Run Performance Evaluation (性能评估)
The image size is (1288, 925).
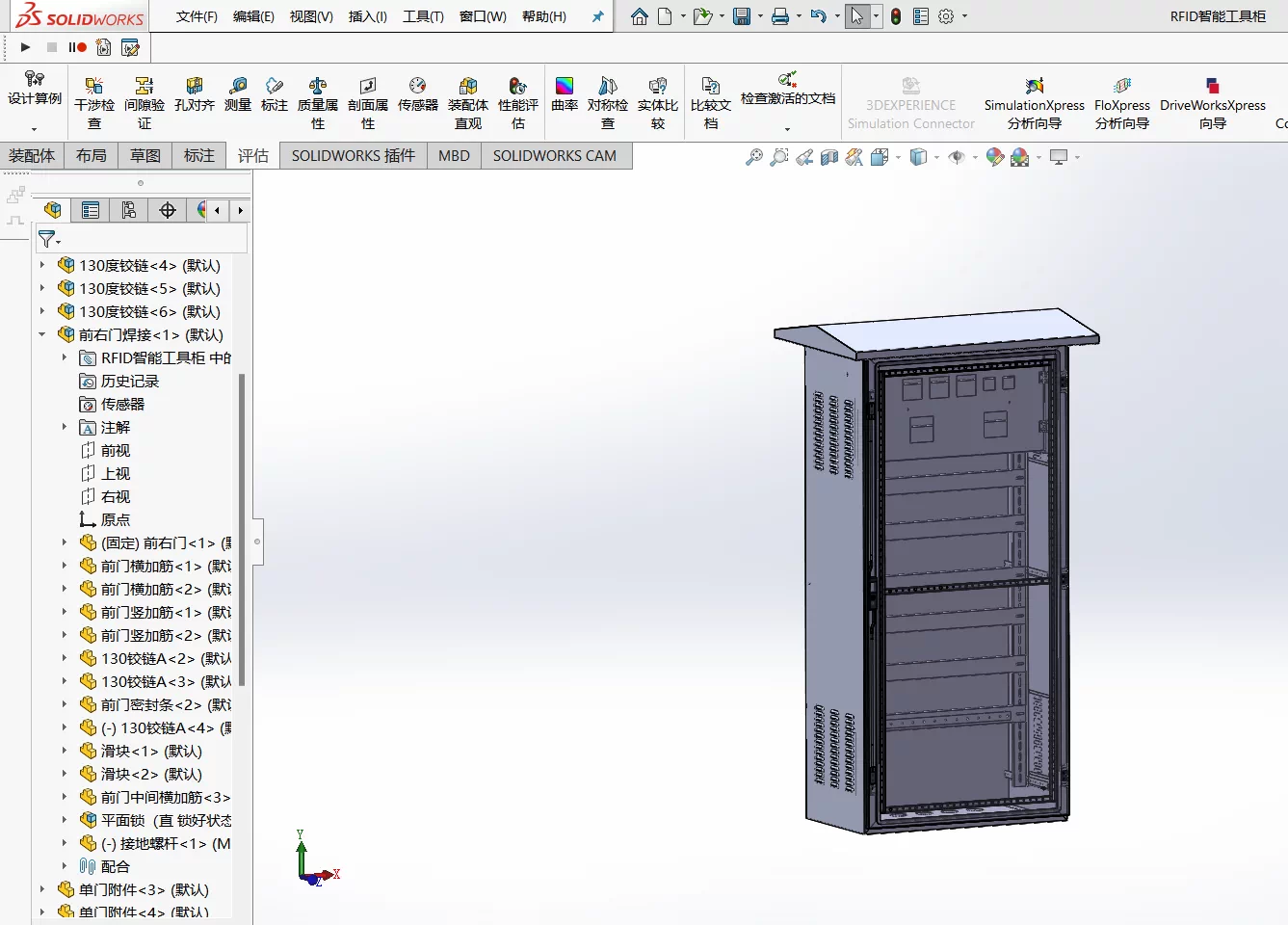click(x=517, y=103)
